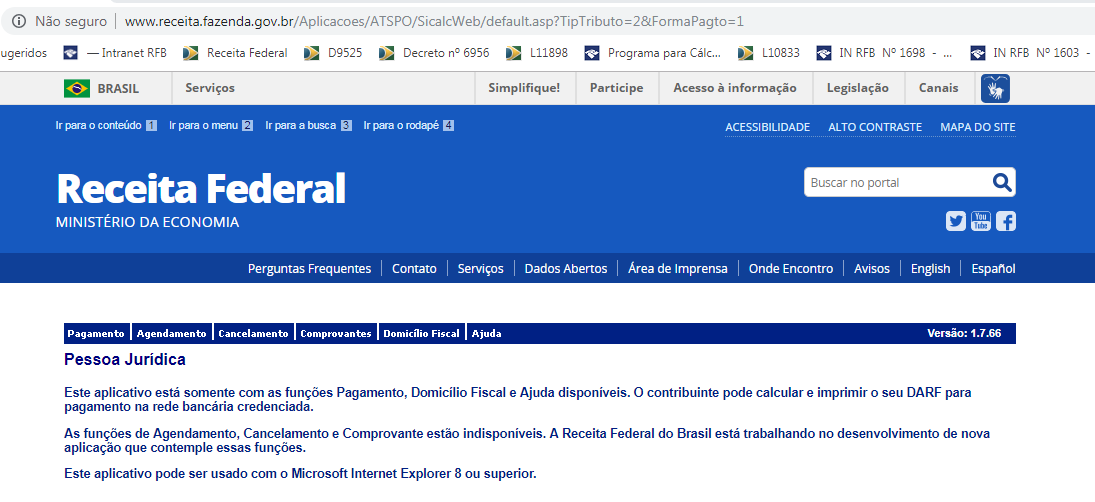Image resolution: width=1095 pixels, height=502 pixels.
Task: Switch the site language to English
Action: tap(930, 269)
